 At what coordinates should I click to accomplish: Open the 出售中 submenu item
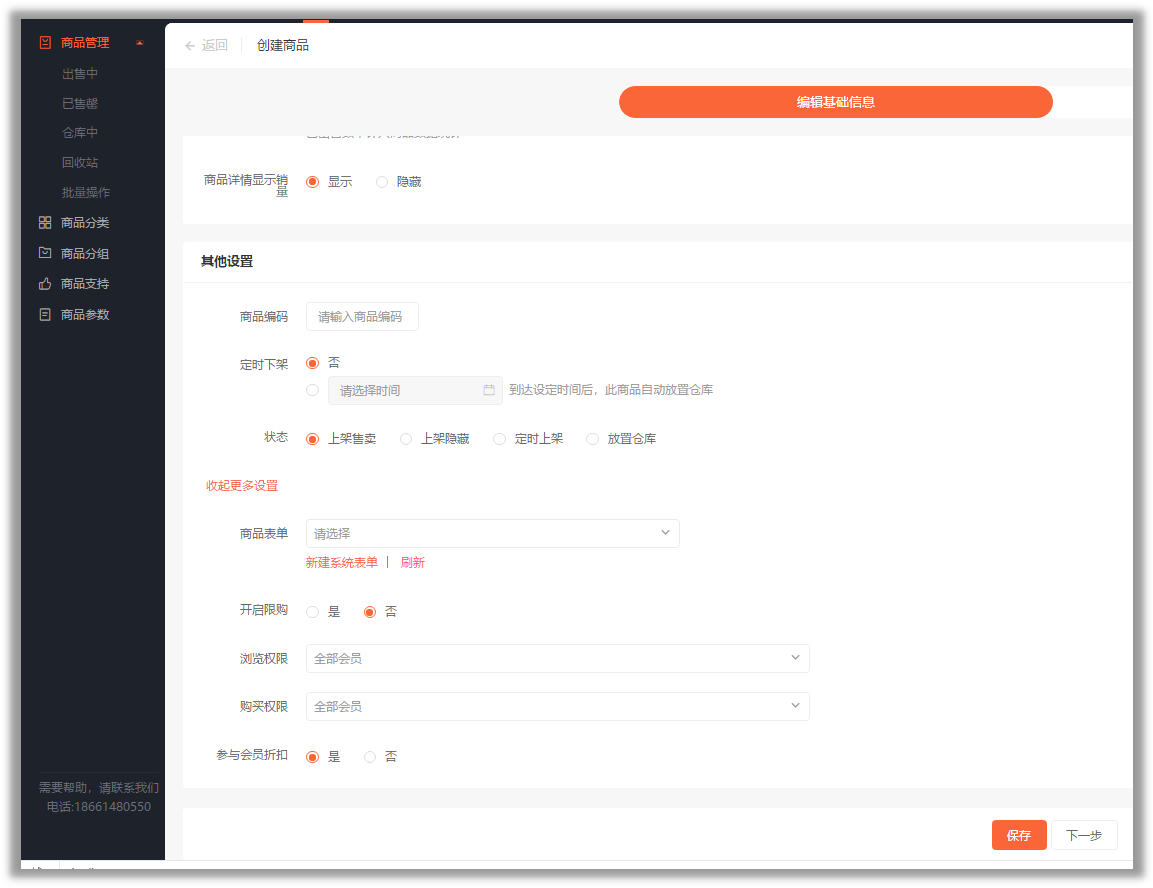[x=80, y=74]
